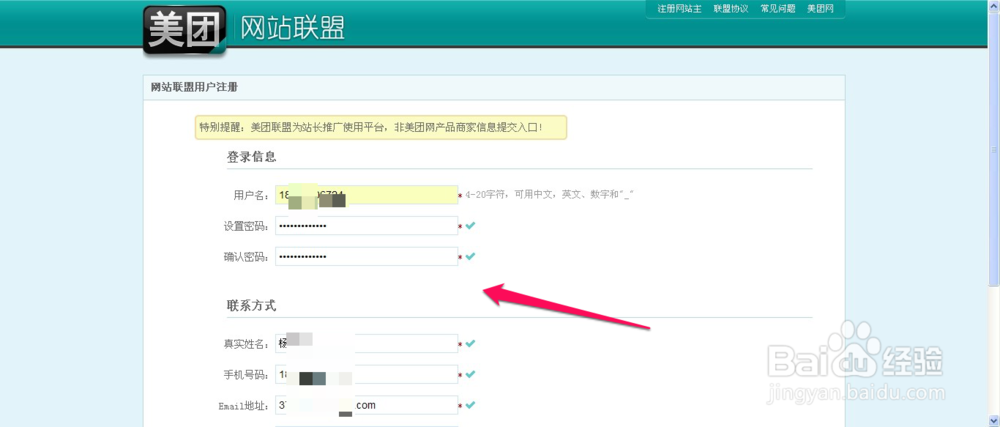Click the 登录信息 section heading

coord(251,157)
